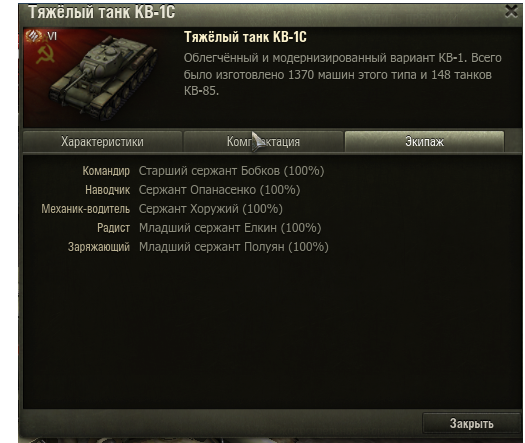525x443 pixels.
Task: Switch to the Комплектация tab
Action: (x=263, y=142)
